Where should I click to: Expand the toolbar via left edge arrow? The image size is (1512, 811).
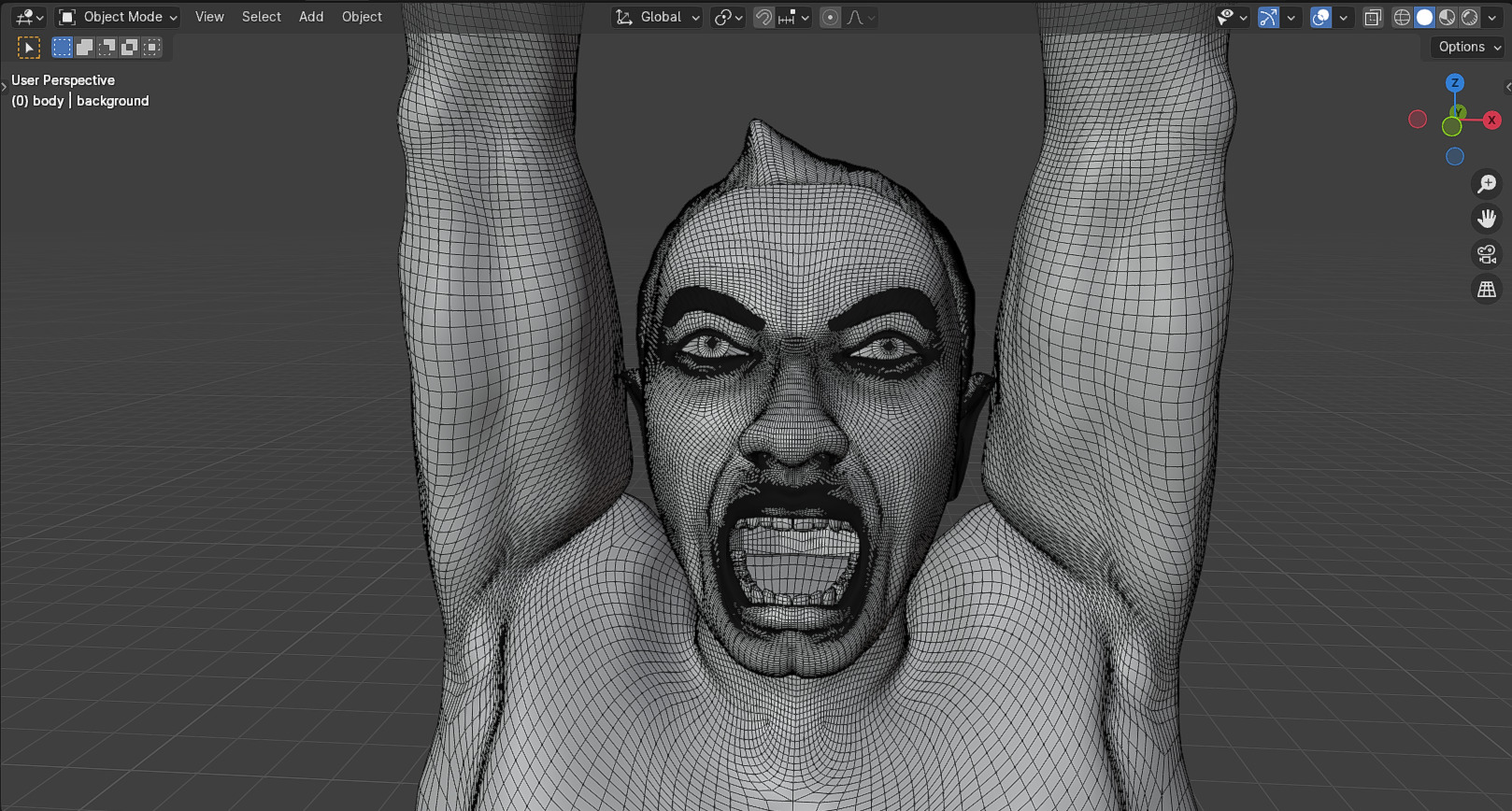click(4, 87)
